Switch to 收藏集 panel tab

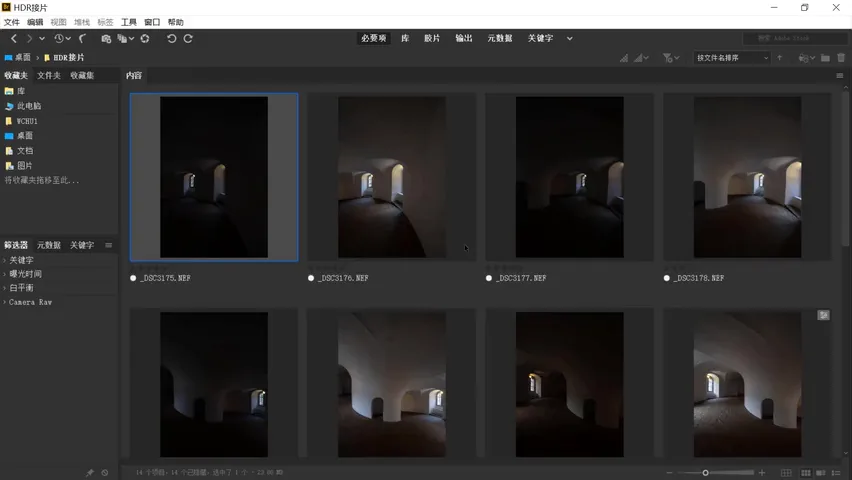[x=82, y=76]
